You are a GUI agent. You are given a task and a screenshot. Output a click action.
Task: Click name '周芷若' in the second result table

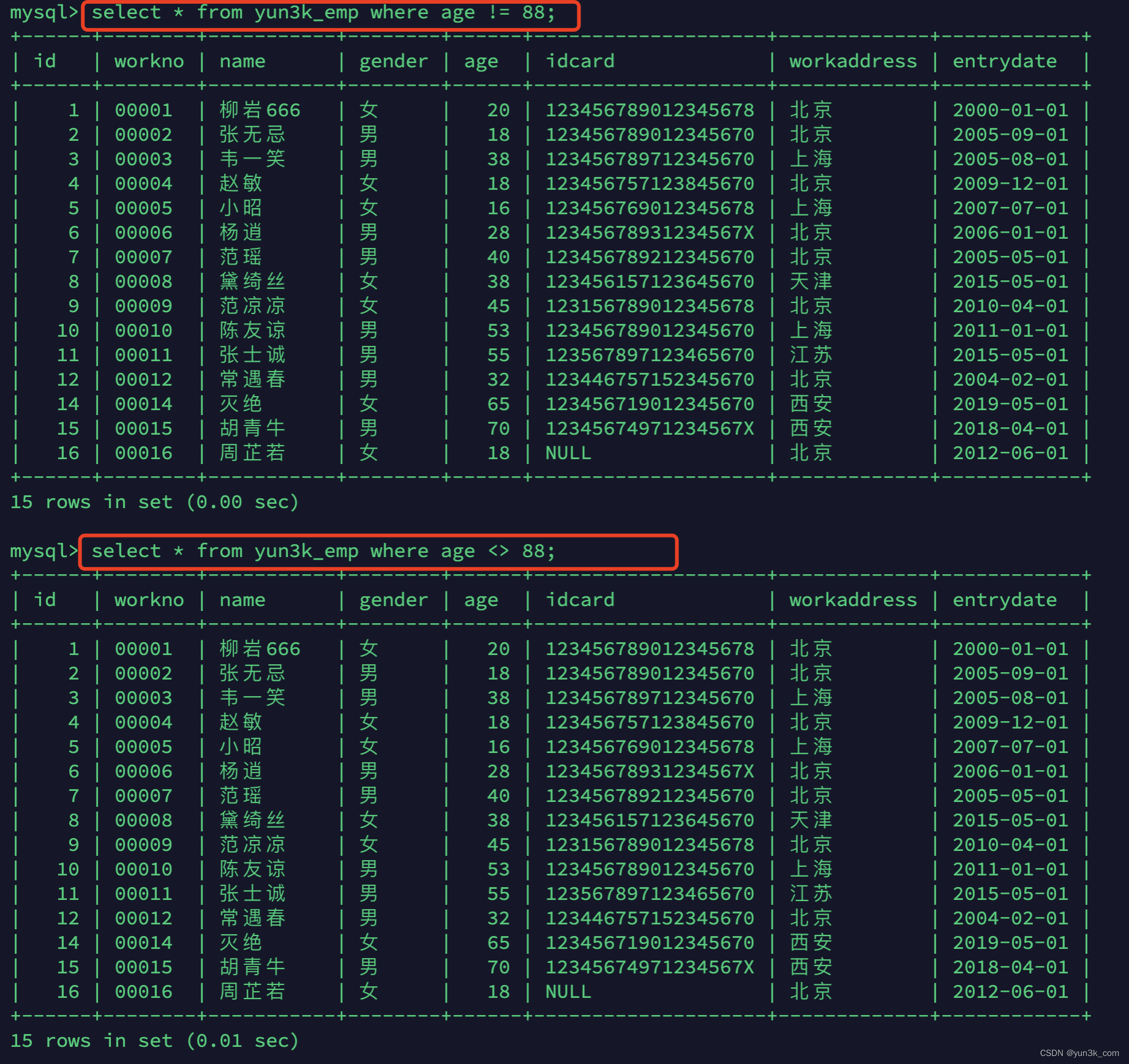(x=252, y=992)
